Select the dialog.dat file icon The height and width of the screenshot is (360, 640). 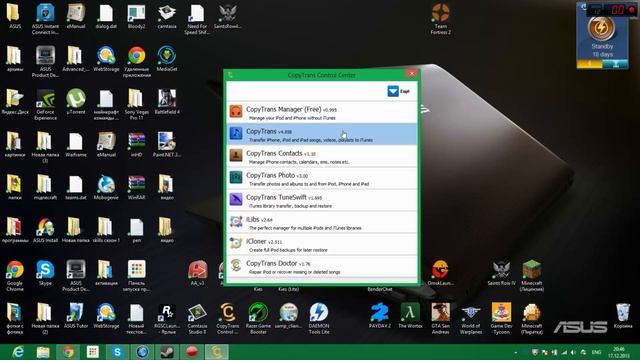(x=106, y=16)
